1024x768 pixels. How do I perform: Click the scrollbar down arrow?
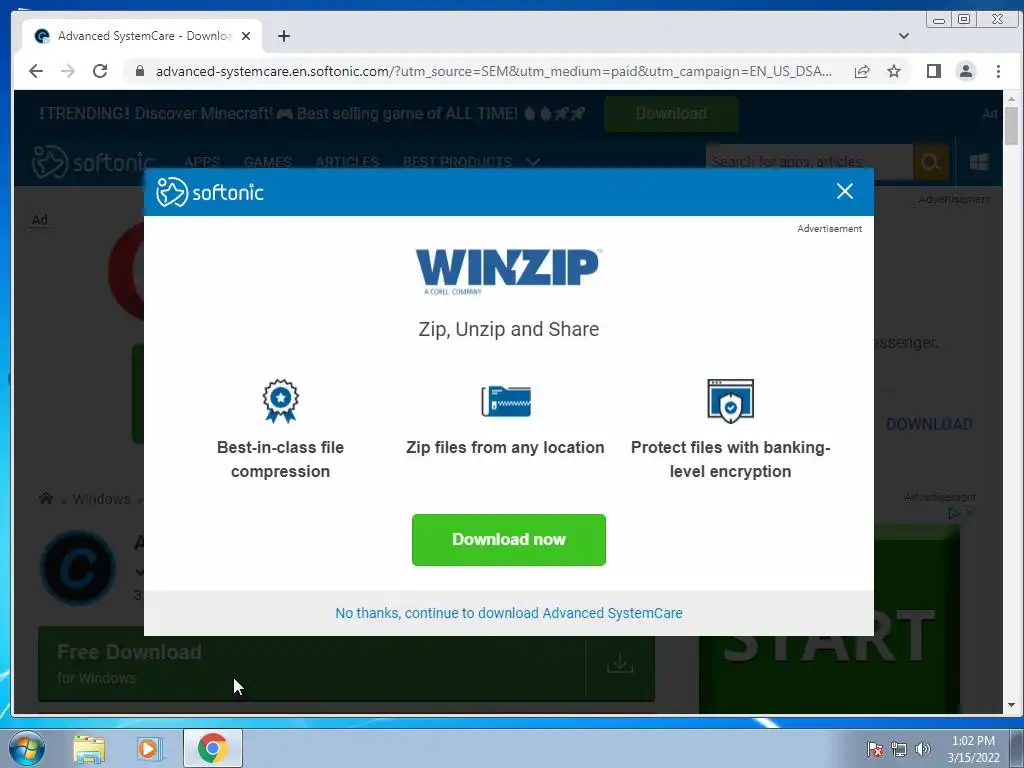tap(1012, 705)
